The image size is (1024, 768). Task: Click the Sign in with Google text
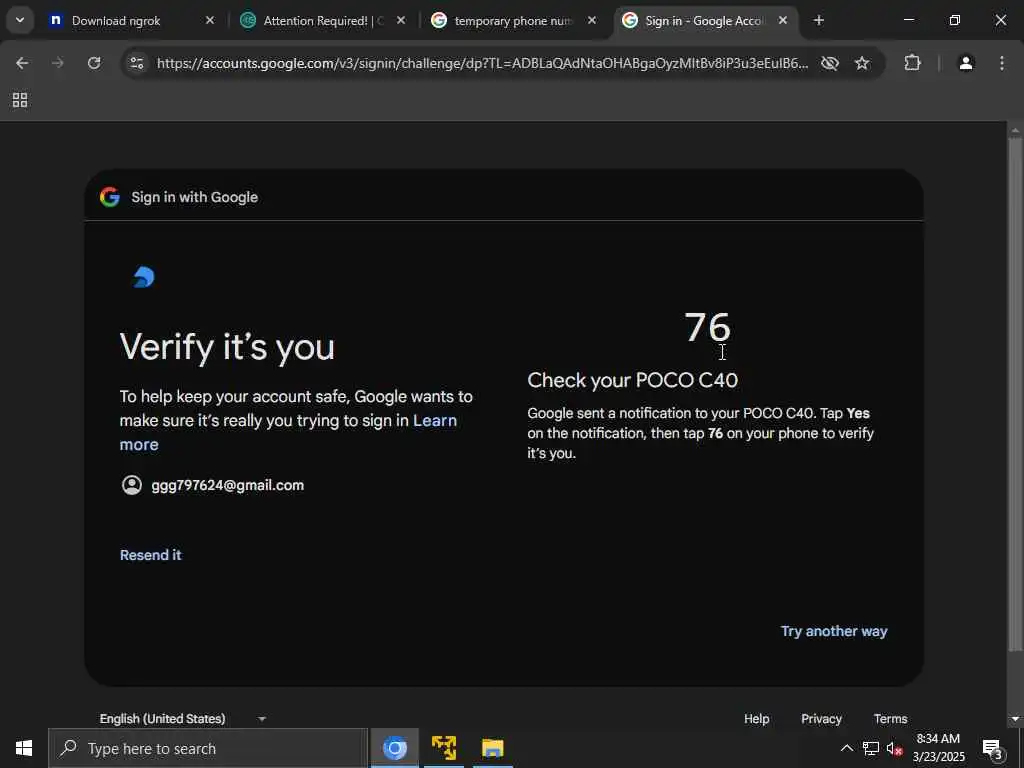(195, 197)
